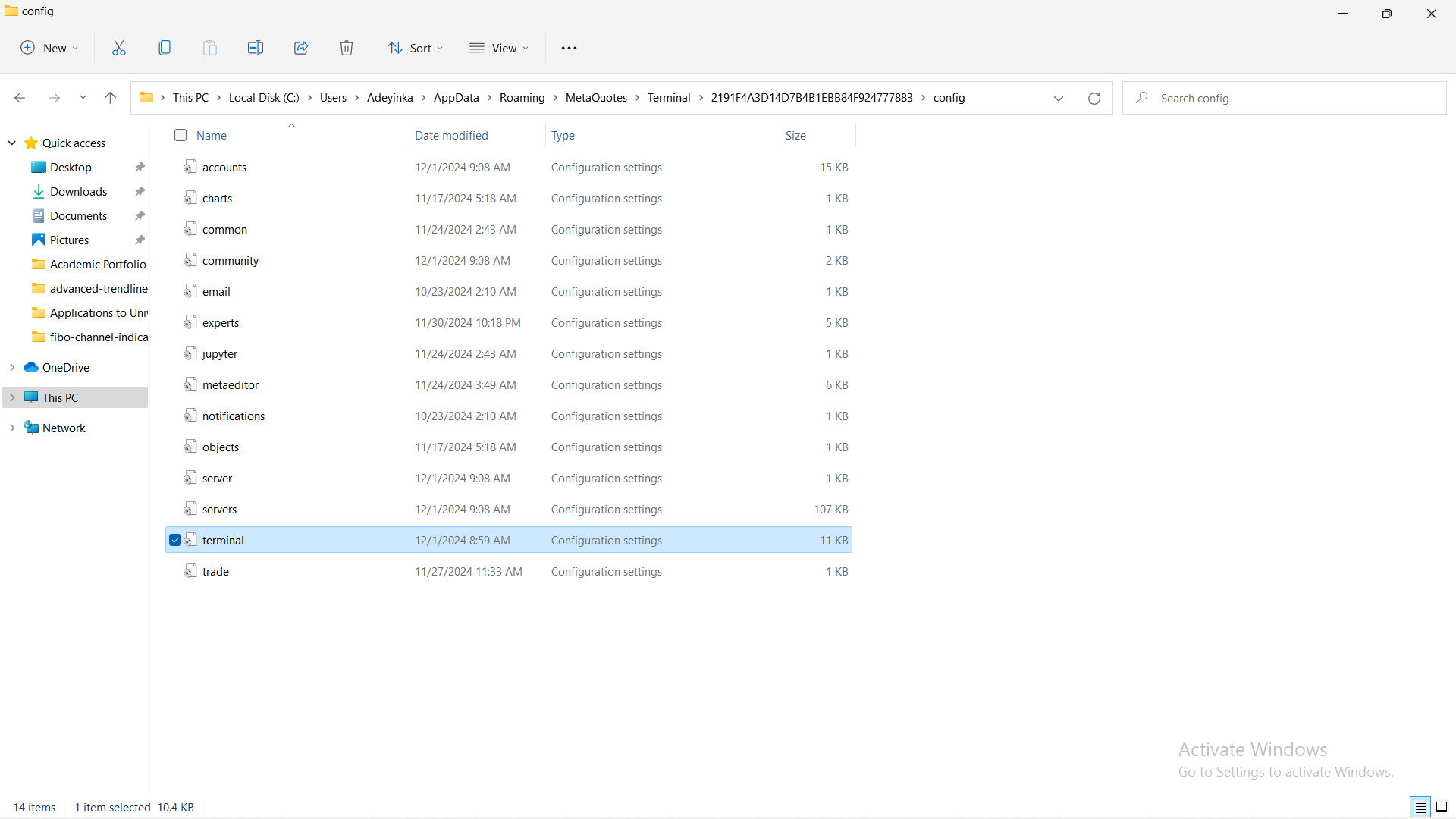Open the New item menu

49,48
